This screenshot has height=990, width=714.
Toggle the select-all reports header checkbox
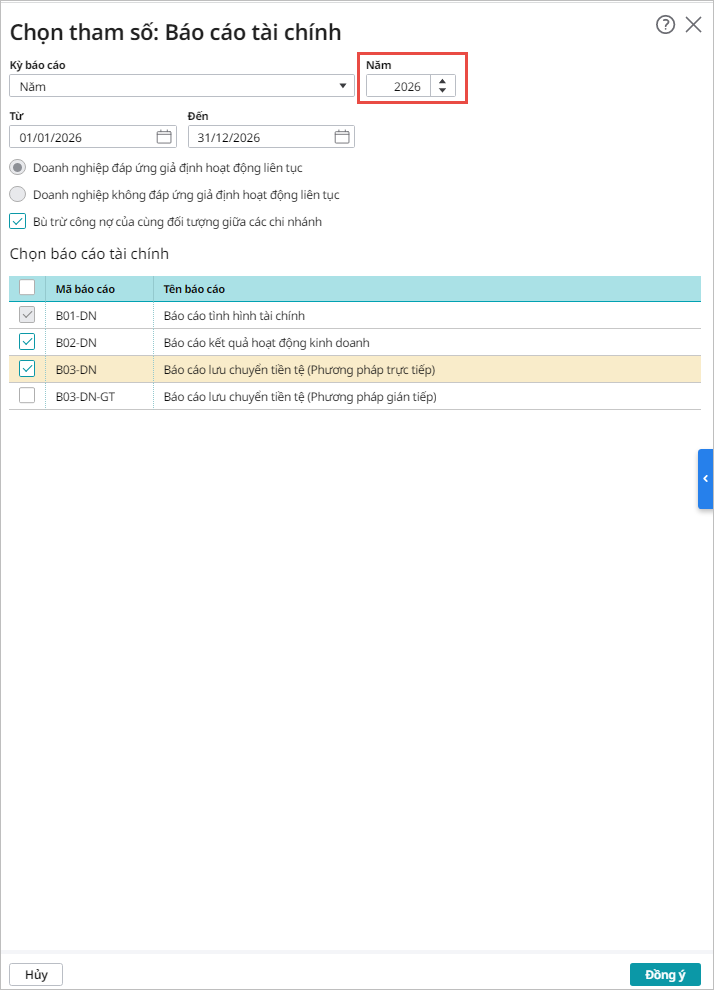coord(27,288)
